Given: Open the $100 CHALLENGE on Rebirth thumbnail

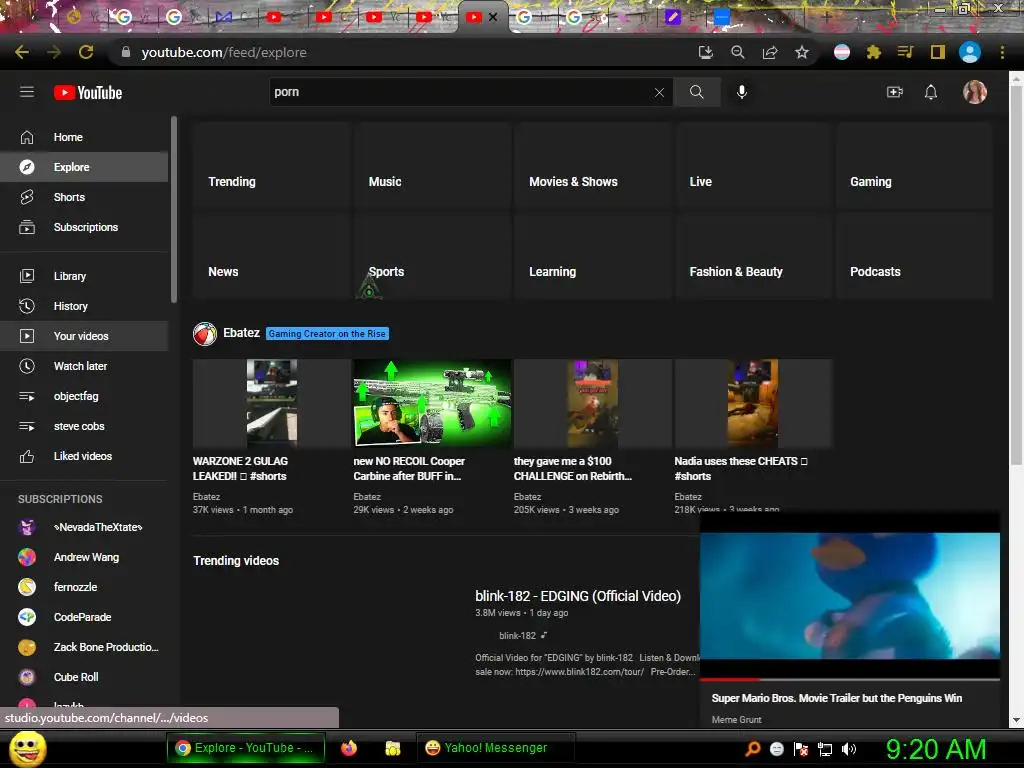Looking at the screenshot, I should coord(593,403).
